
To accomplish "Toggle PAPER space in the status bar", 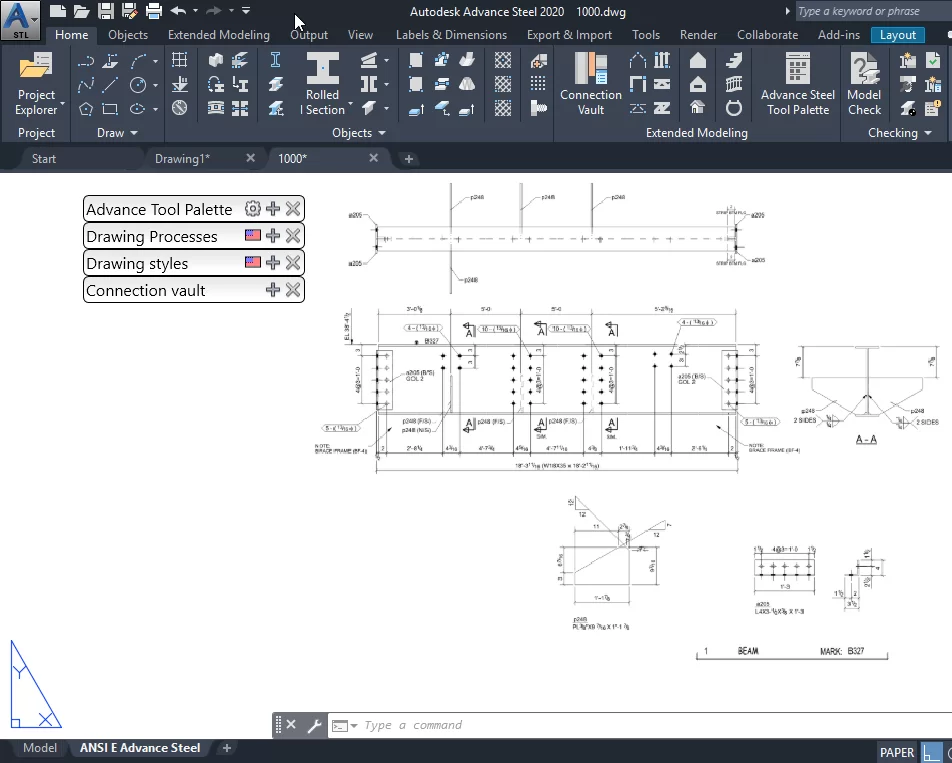I will (897, 752).
